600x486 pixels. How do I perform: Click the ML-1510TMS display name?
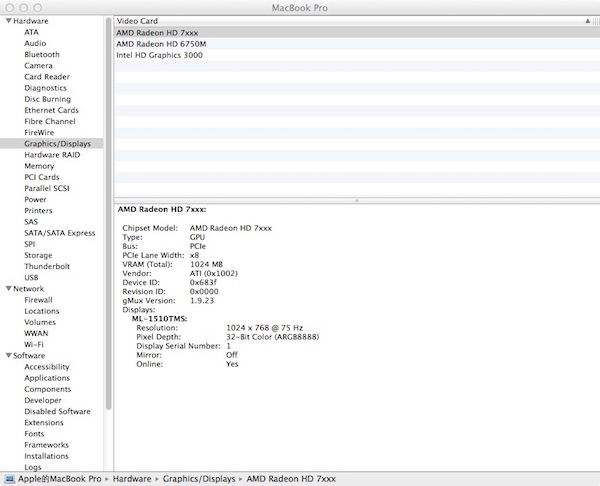point(160,318)
